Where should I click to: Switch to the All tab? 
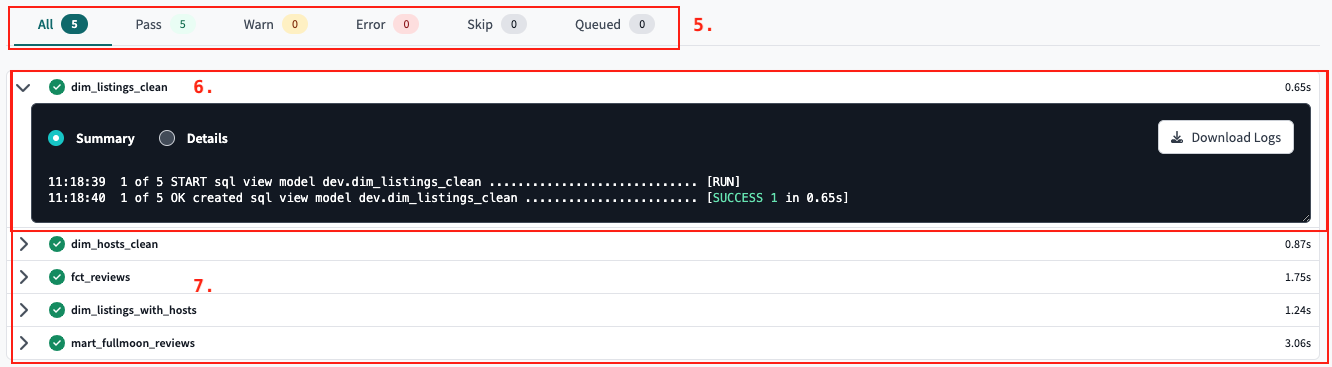click(x=62, y=24)
